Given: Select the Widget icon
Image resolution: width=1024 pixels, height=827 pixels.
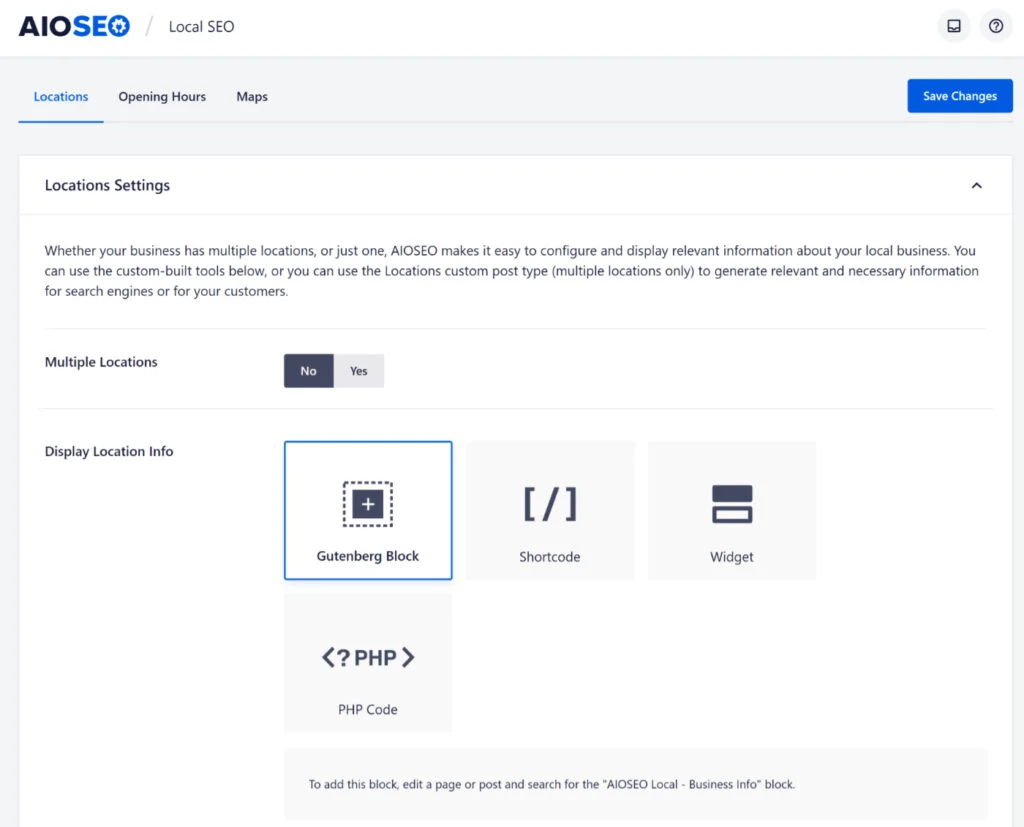Looking at the screenshot, I should [x=732, y=504].
